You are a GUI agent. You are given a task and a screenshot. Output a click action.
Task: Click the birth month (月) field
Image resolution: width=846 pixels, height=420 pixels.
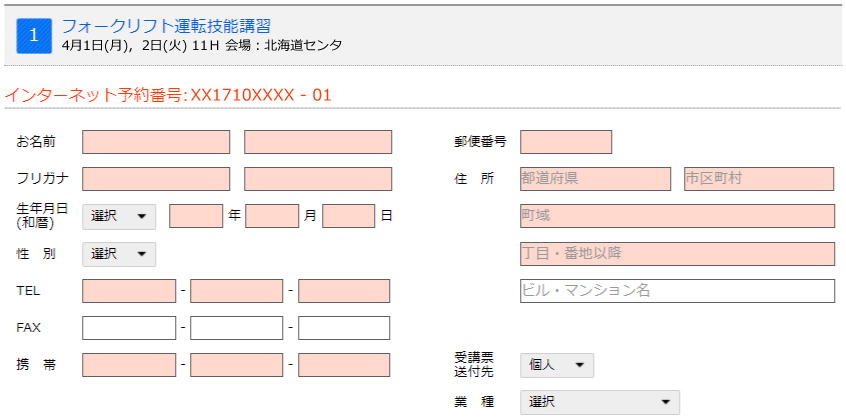272,216
